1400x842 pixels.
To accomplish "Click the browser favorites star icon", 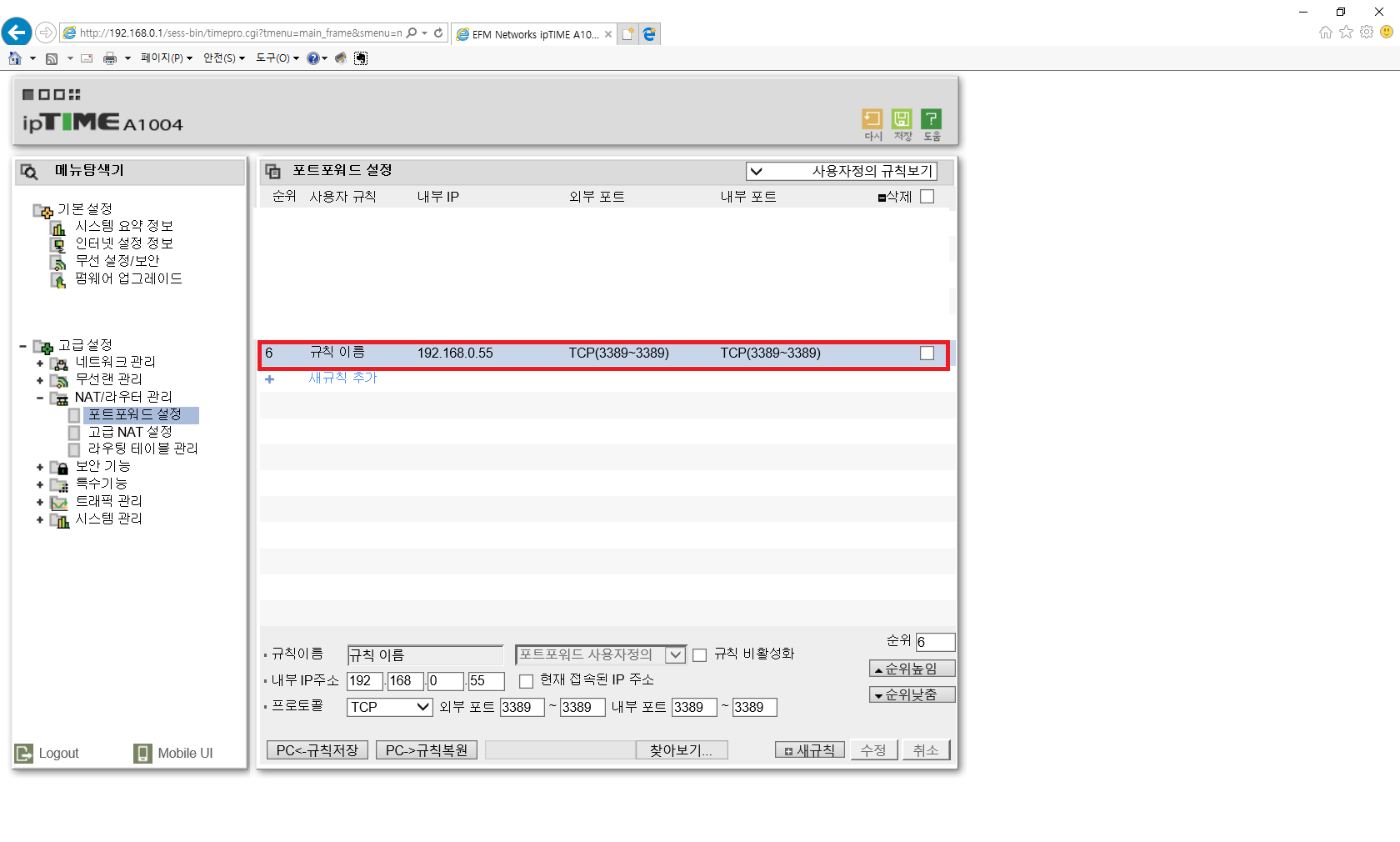I will 1346,32.
